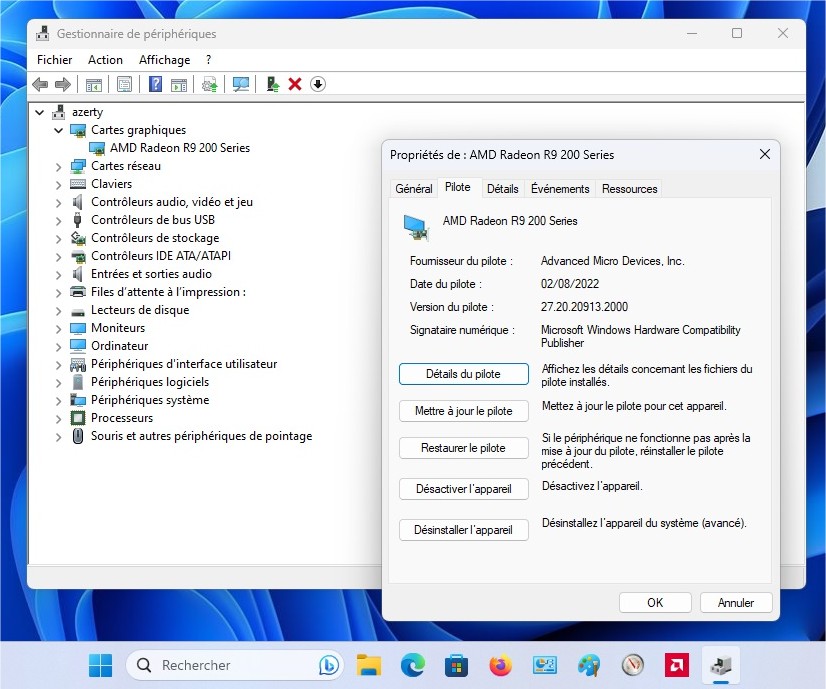This screenshot has height=689, width=826.
Task: Toggle the console tree pane icon
Action: coord(94,84)
